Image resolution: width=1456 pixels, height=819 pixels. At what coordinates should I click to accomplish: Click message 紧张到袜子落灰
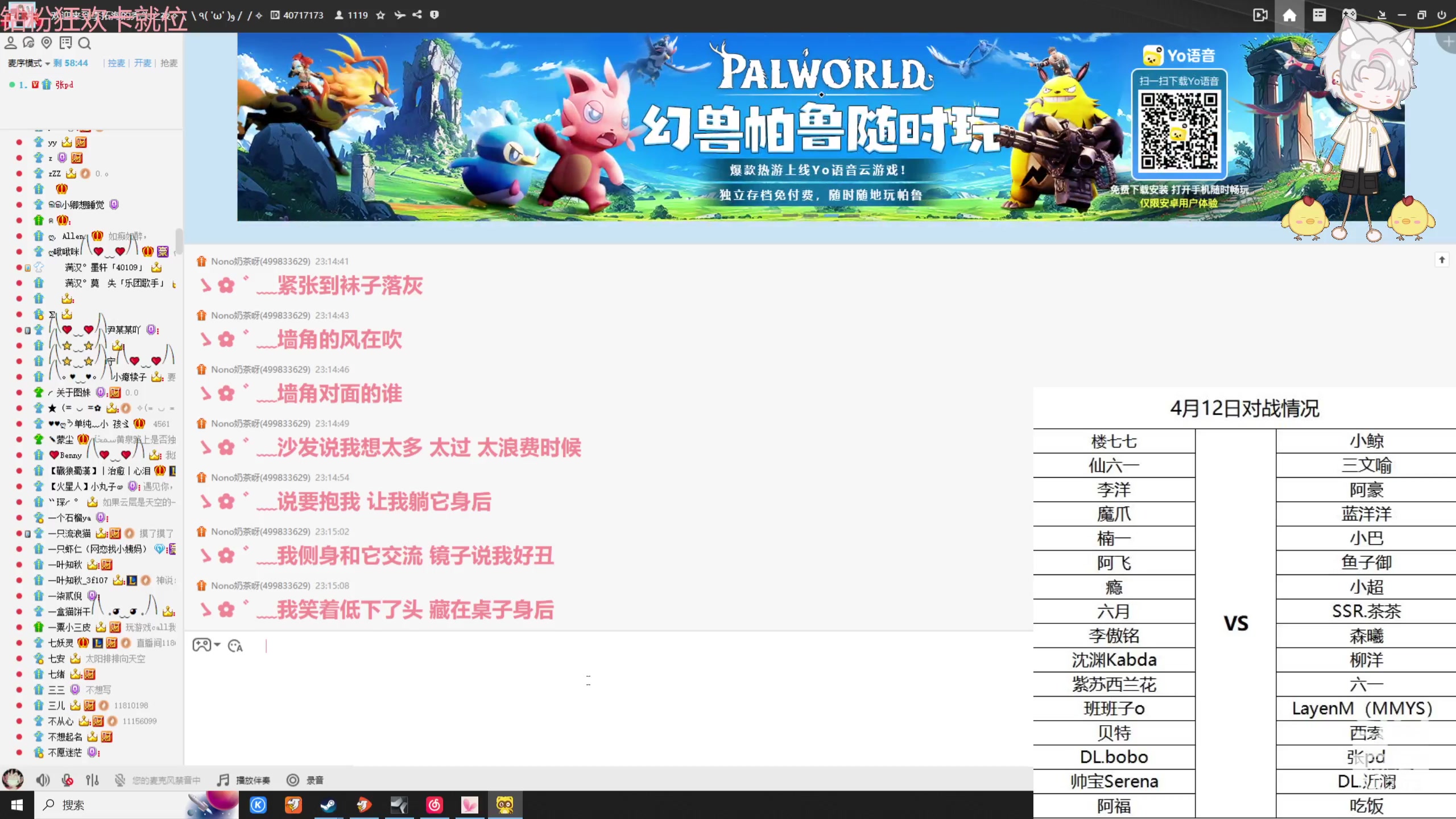[x=350, y=286]
